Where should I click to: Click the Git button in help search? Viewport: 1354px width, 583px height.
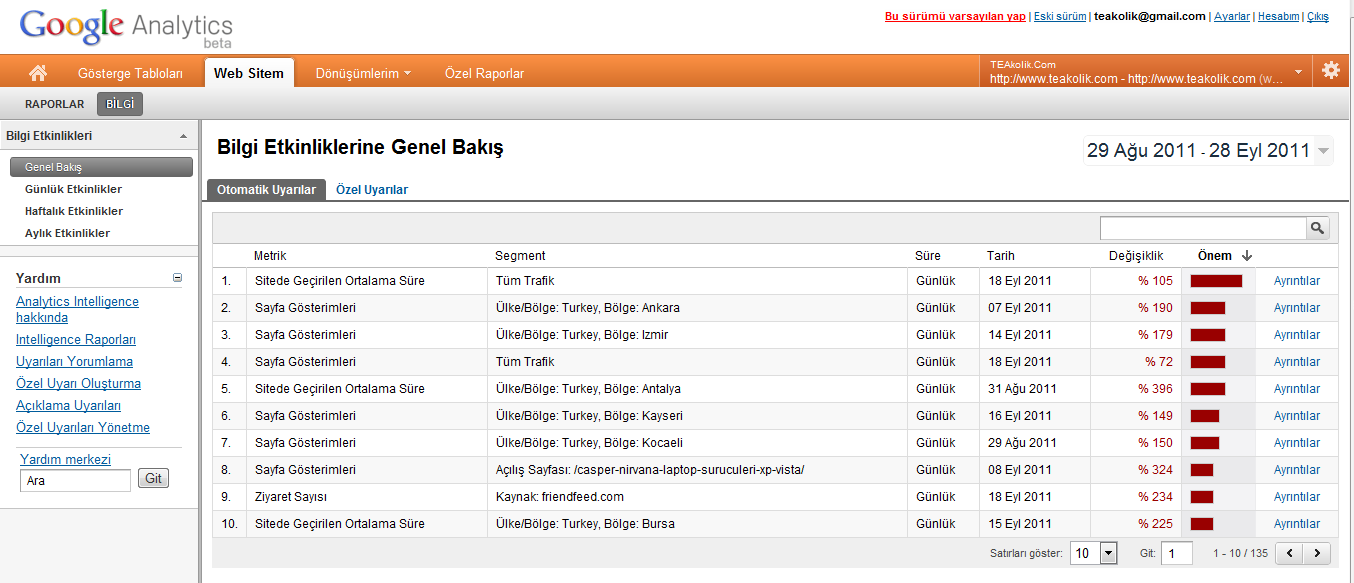coord(153,479)
